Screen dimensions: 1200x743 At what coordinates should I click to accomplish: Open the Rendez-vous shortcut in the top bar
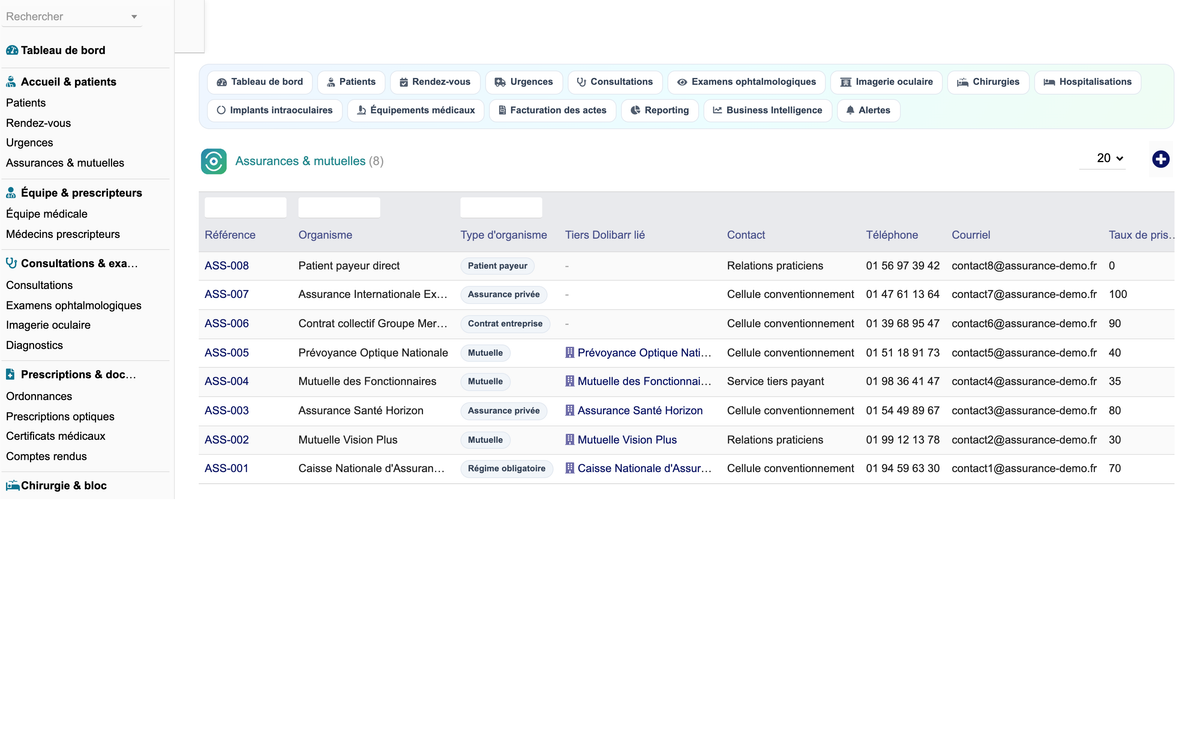click(435, 82)
